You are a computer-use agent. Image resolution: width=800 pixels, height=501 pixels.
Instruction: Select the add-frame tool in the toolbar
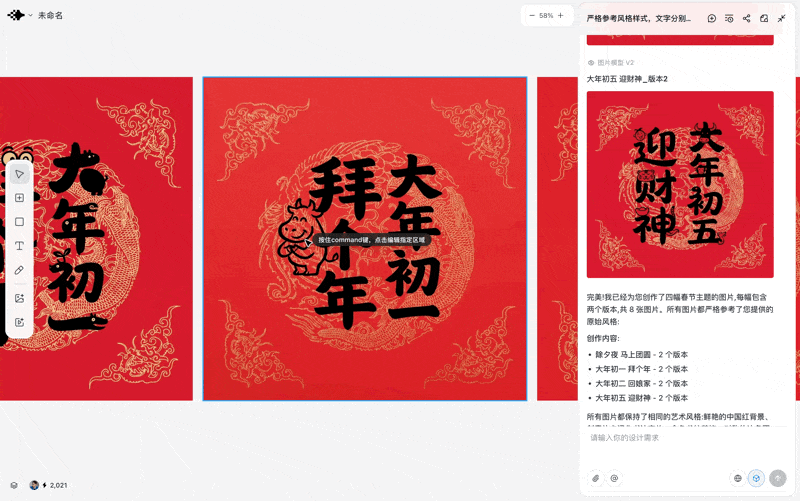coord(19,198)
